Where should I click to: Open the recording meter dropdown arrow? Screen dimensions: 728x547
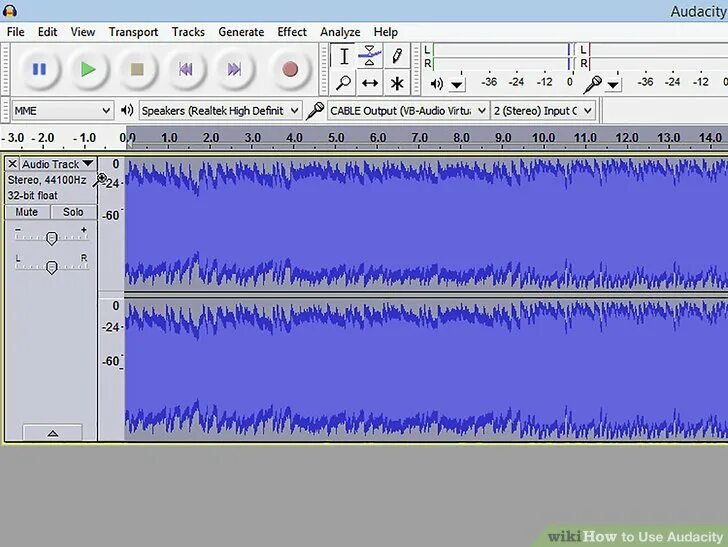coord(613,85)
